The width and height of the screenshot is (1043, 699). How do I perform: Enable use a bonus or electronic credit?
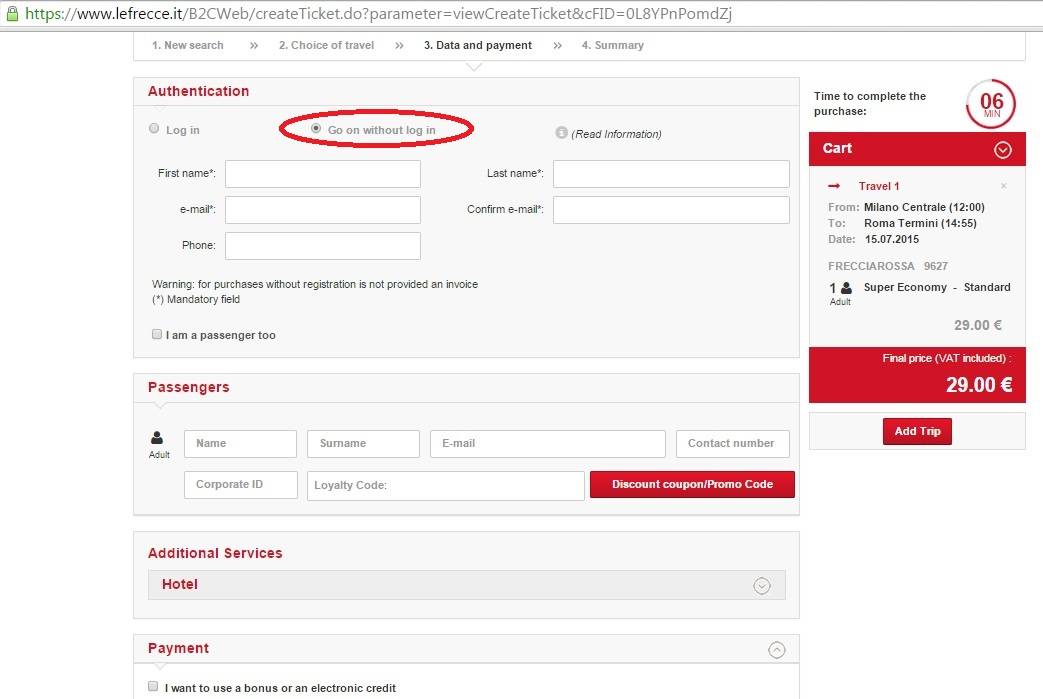pyautogui.click(x=153, y=687)
